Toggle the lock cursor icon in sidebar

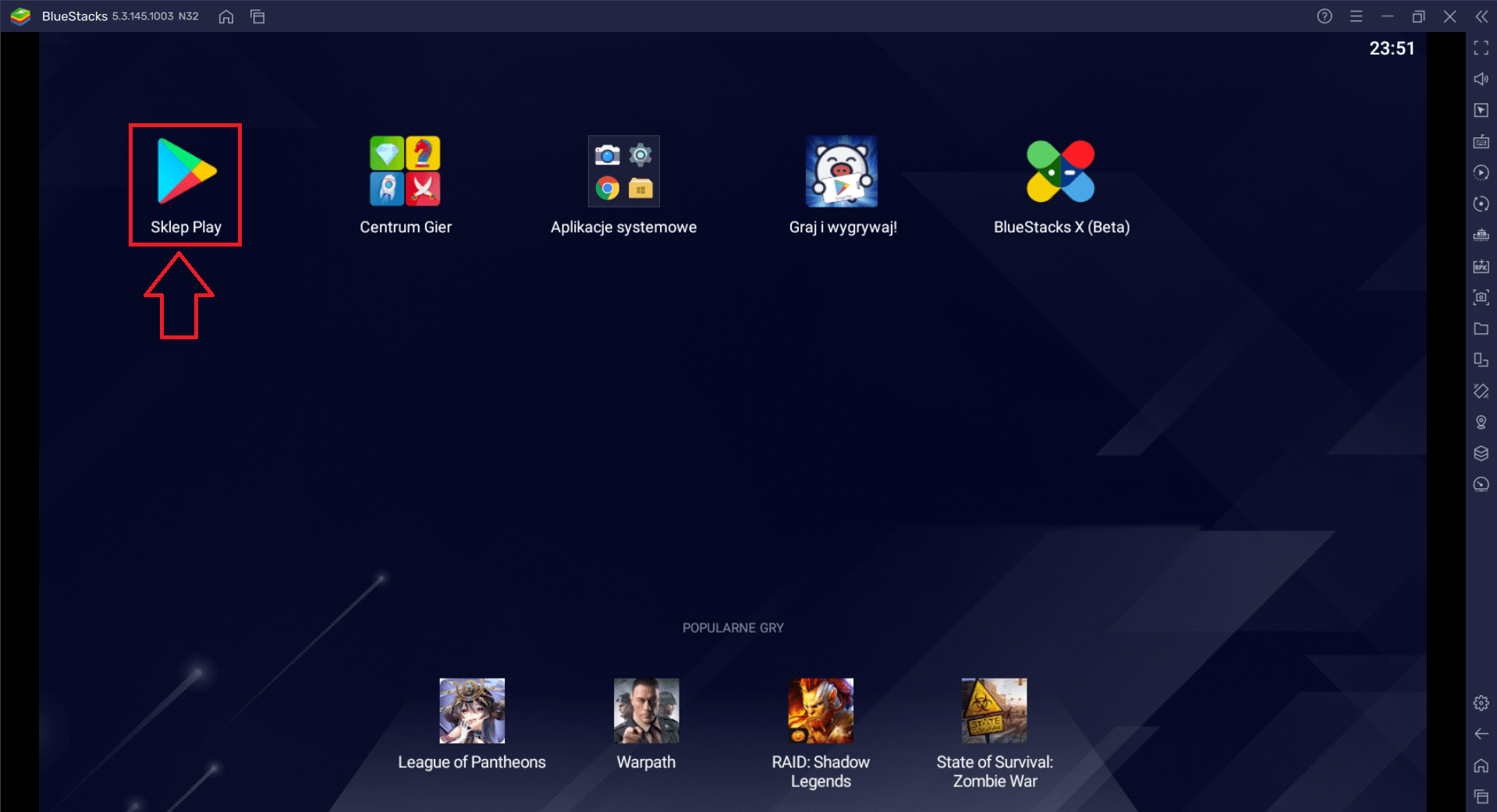coord(1481,110)
